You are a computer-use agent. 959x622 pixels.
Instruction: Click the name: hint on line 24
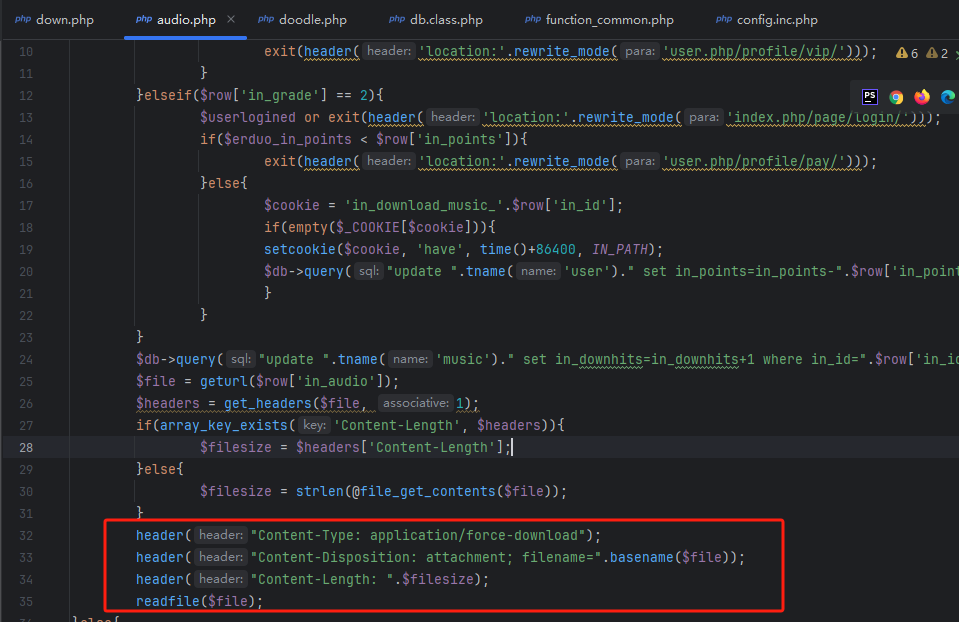click(410, 359)
